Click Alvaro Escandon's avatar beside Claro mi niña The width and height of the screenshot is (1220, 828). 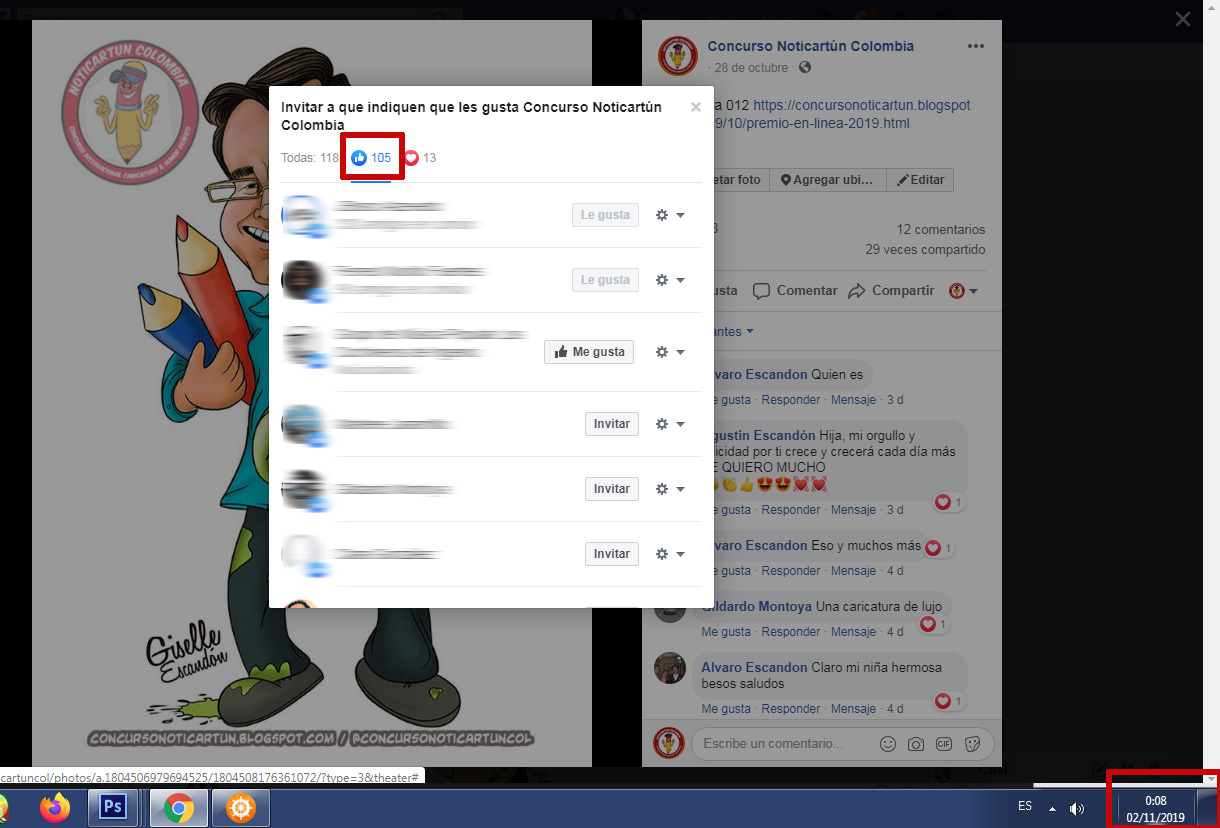click(670, 669)
